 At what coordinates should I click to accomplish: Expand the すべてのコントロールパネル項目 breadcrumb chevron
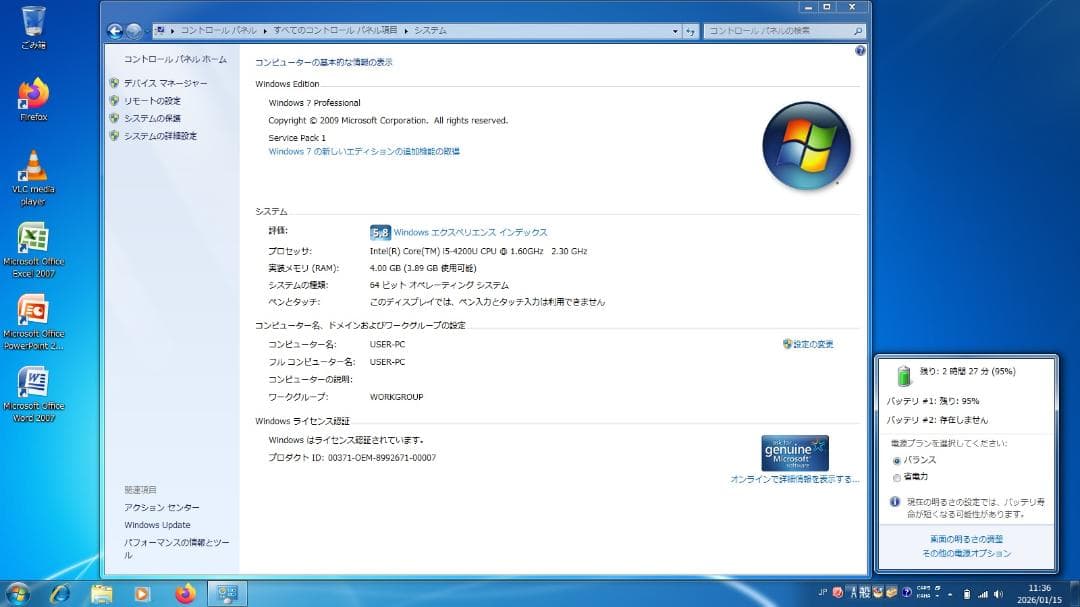(404, 30)
